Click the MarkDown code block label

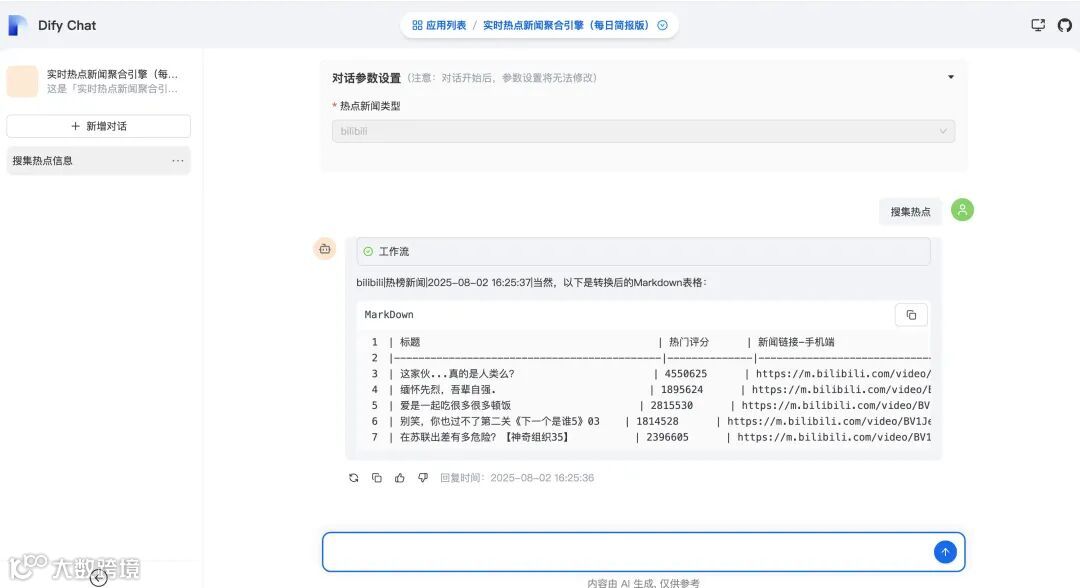(389, 315)
